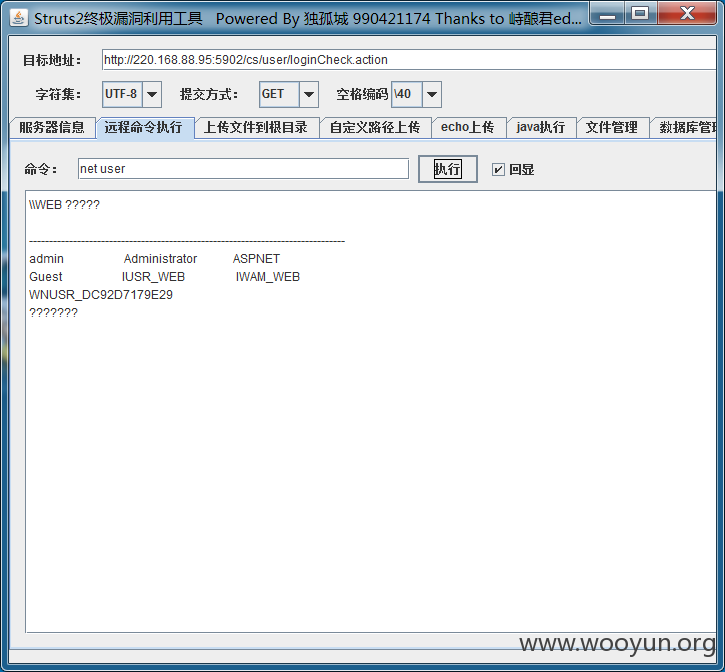Open the \40 space encoding dropdown

(x=432, y=94)
